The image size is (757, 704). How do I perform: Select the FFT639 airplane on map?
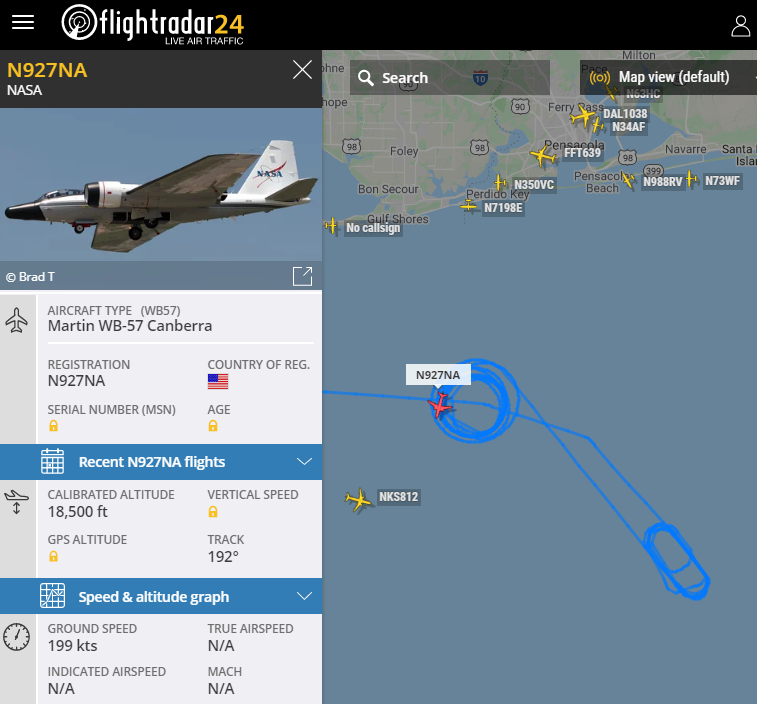[x=543, y=155]
